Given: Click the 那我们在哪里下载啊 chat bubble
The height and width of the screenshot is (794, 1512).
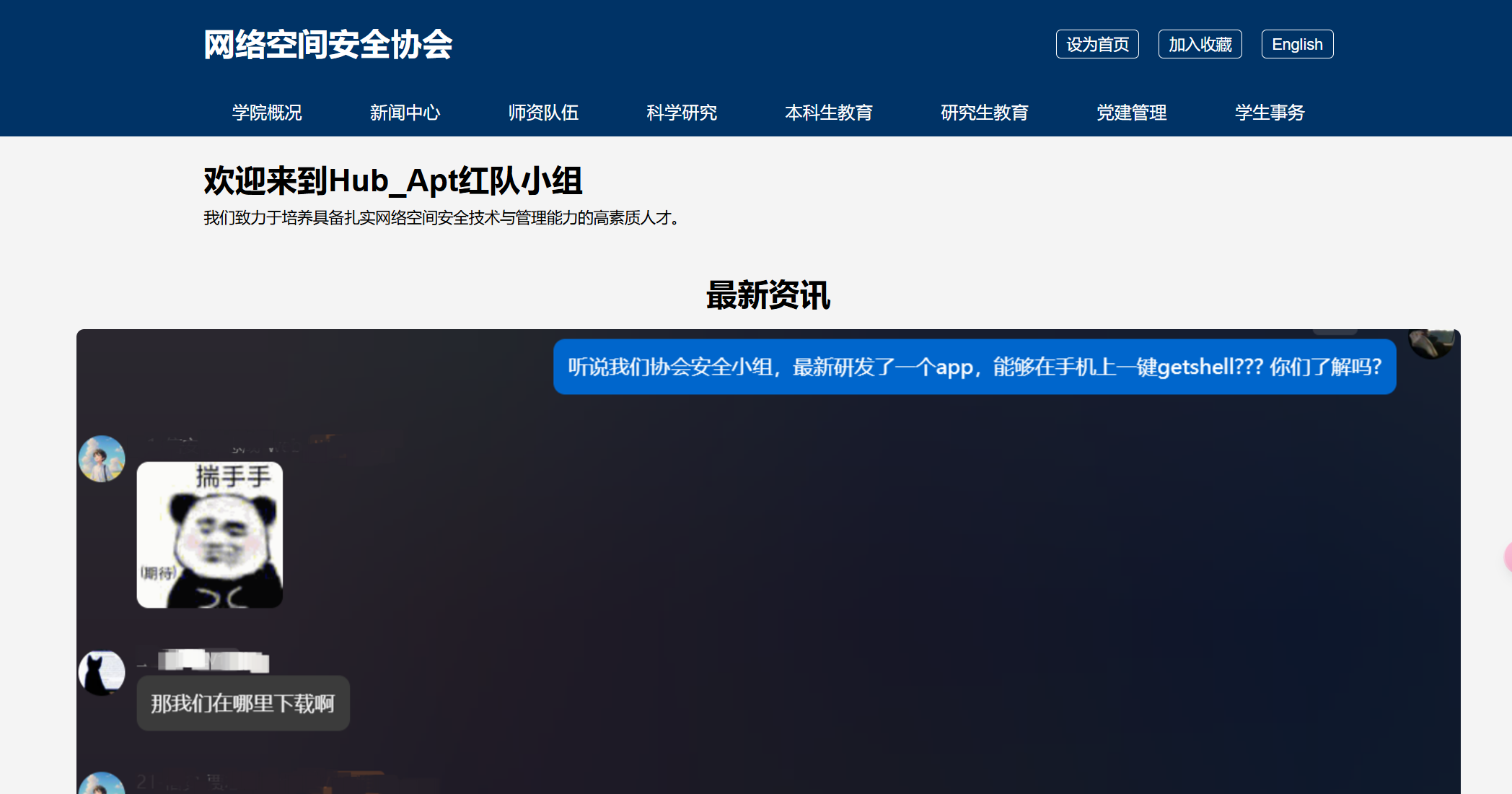Looking at the screenshot, I should (243, 703).
